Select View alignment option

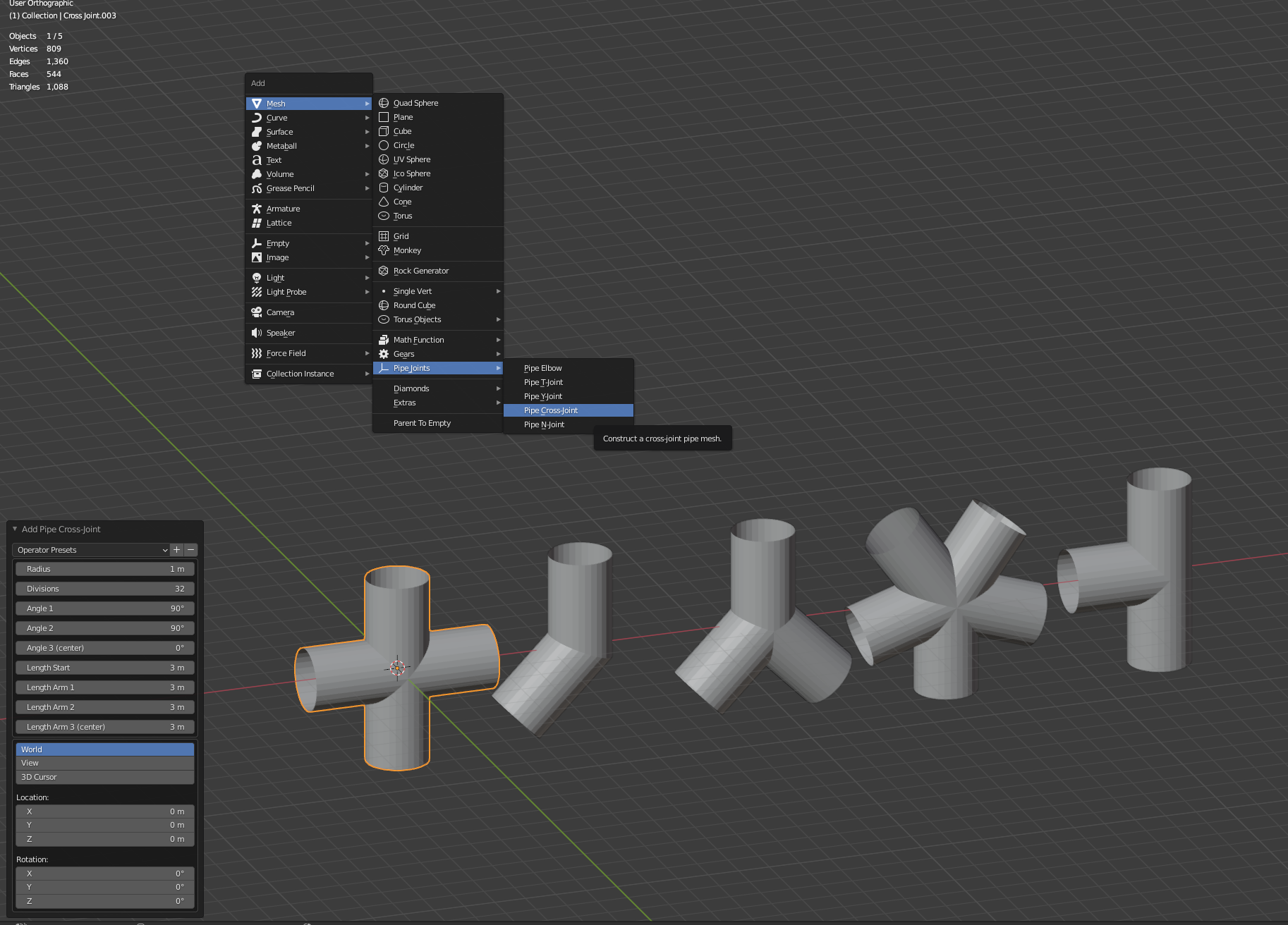coord(105,763)
